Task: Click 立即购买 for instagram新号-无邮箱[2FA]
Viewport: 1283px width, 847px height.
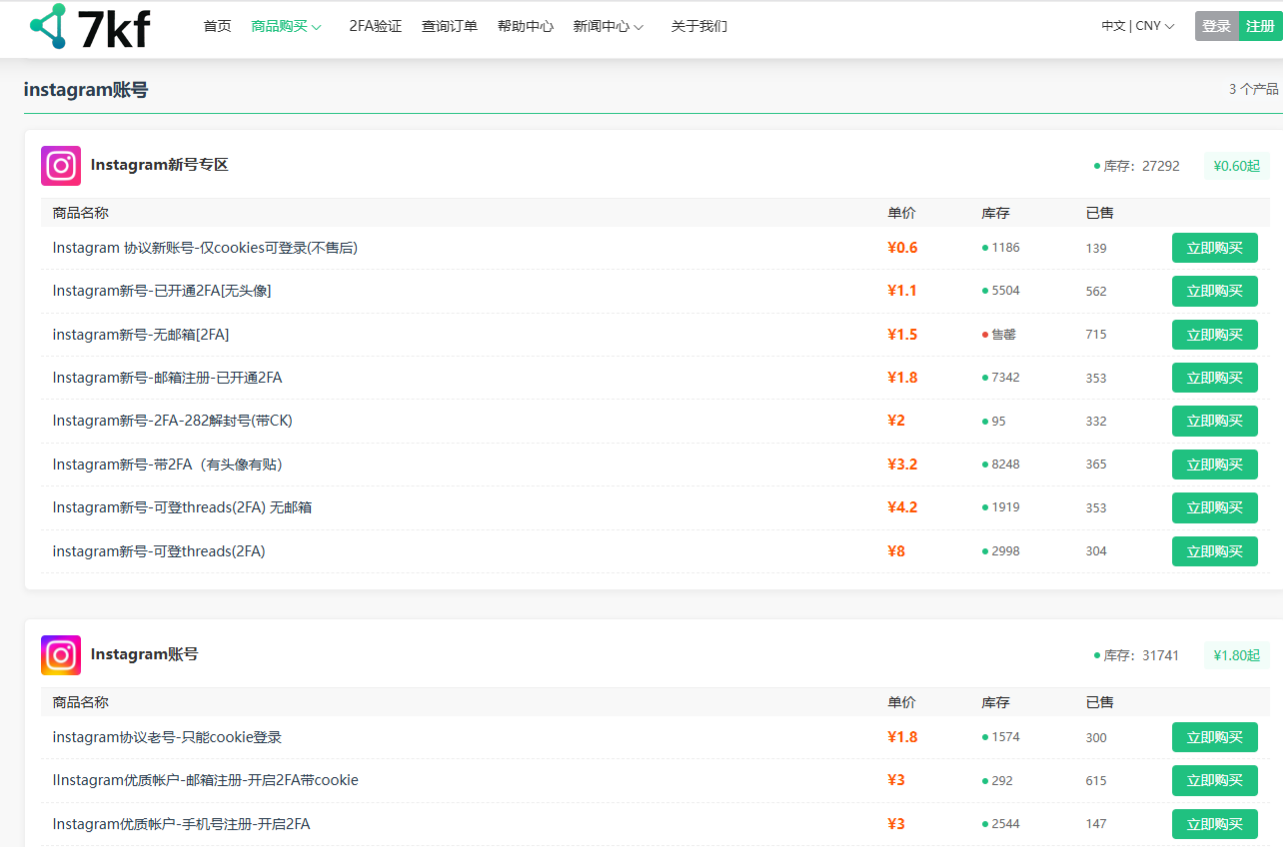Action: click(1214, 335)
